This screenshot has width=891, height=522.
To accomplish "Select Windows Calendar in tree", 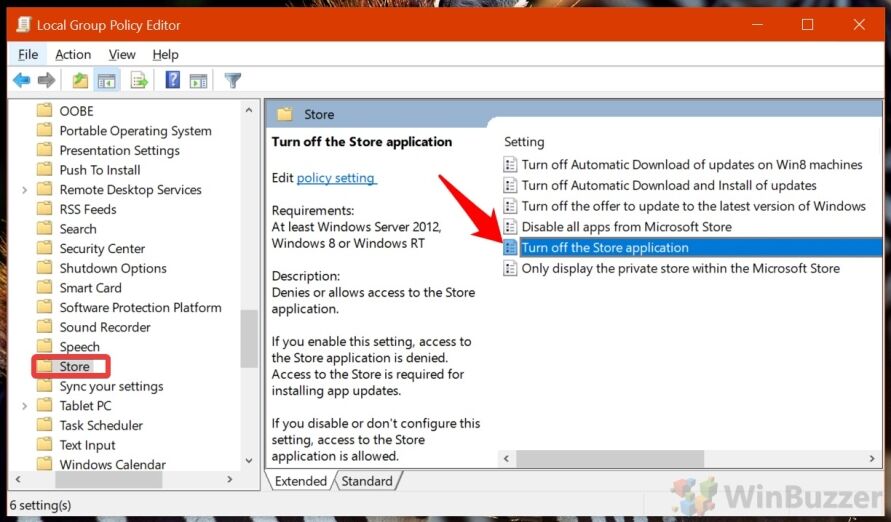I will point(113,464).
